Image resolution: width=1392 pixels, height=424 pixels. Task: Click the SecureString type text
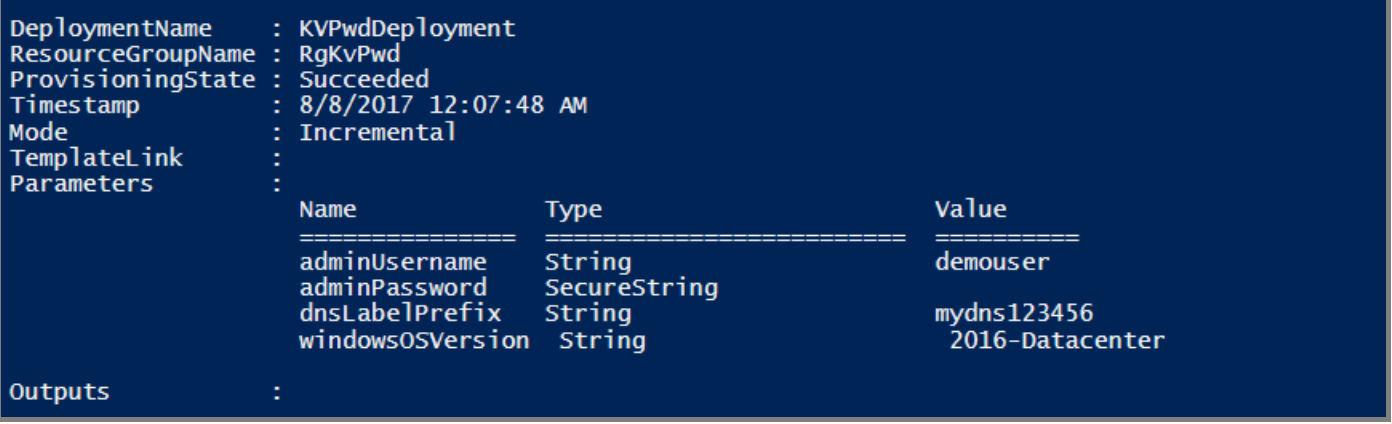tap(631, 288)
